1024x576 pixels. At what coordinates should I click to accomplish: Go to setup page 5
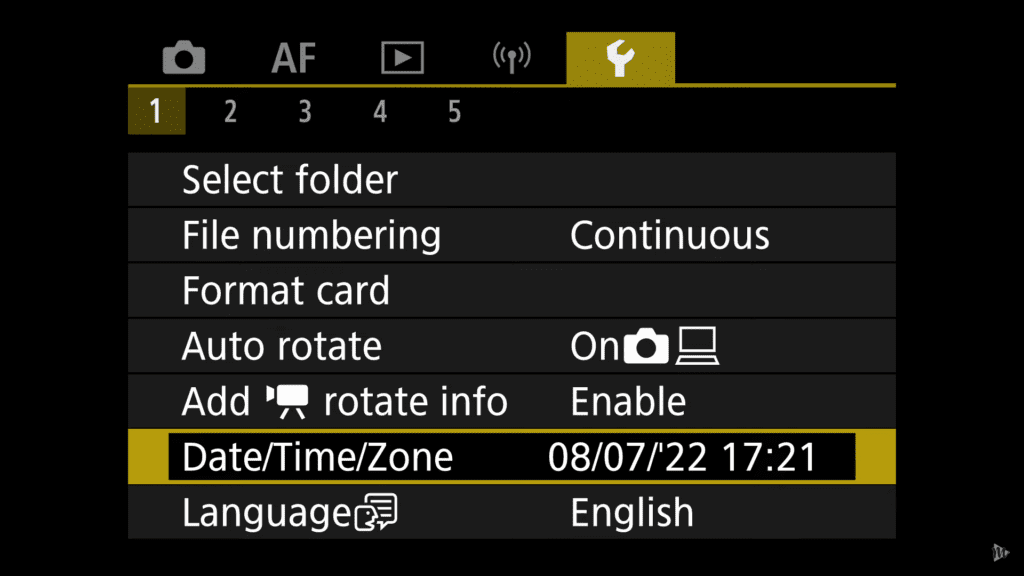click(455, 112)
